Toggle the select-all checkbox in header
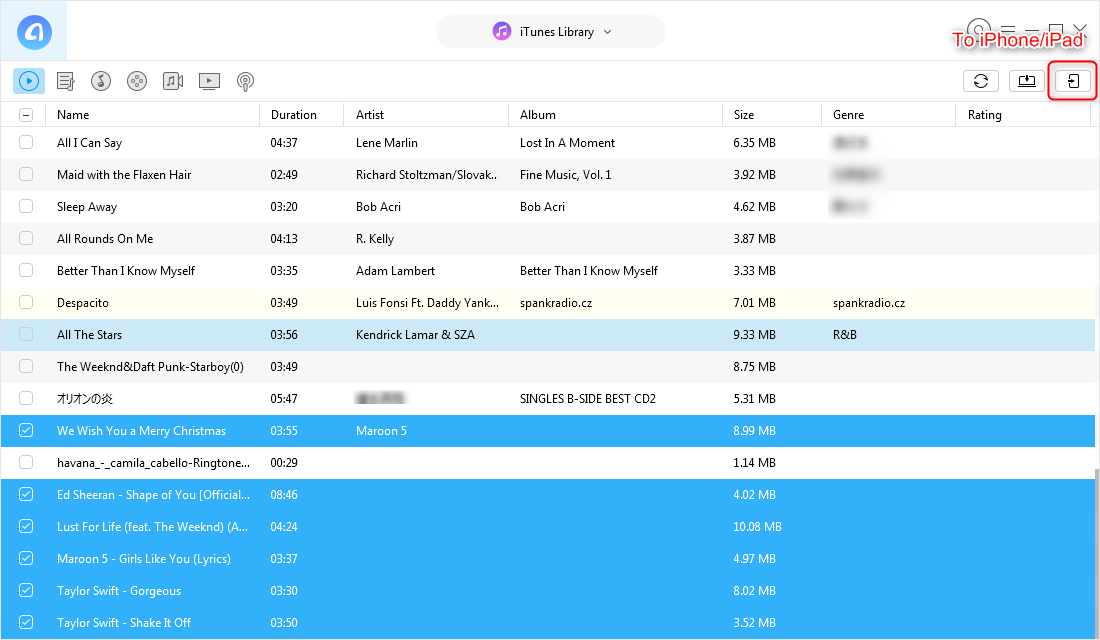Viewport: 1100px width, 640px height. coord(26,115)
